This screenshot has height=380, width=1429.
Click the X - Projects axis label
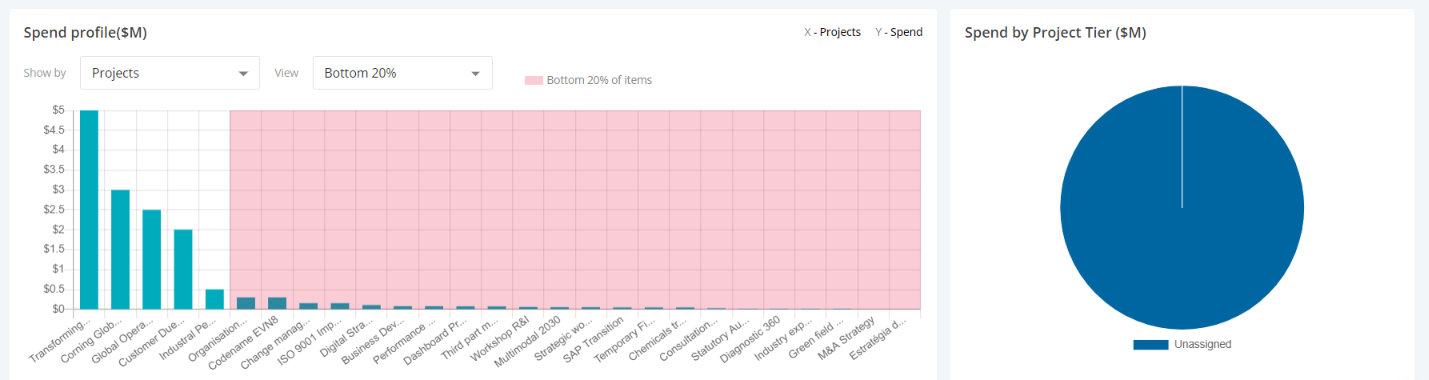832,32
